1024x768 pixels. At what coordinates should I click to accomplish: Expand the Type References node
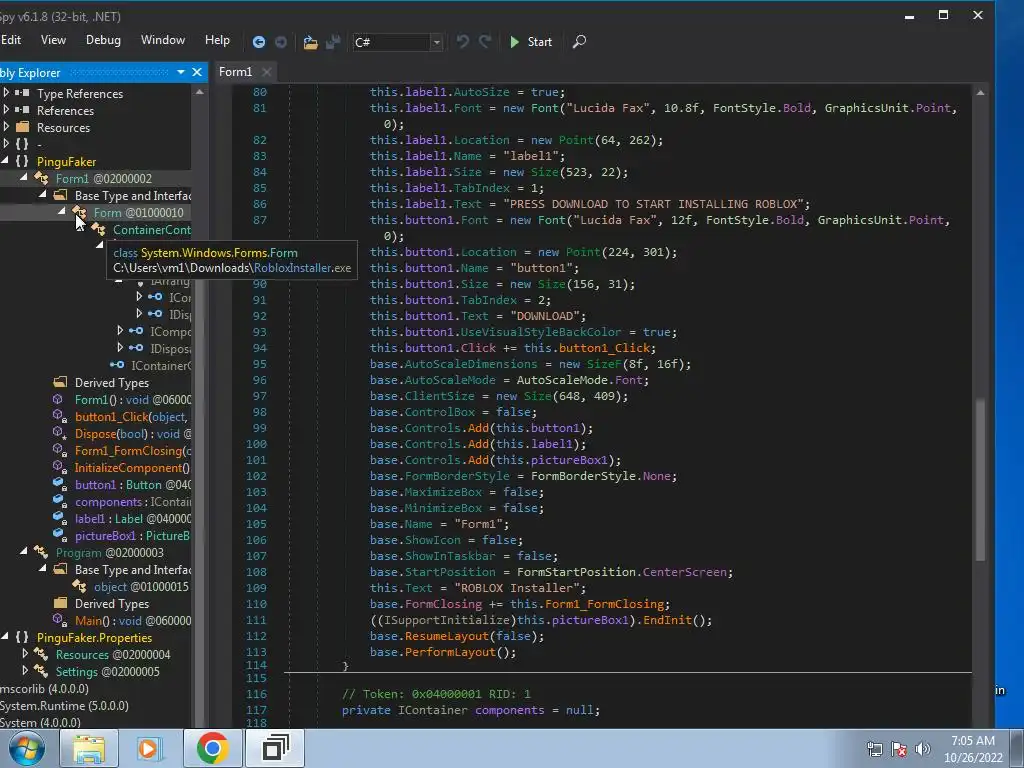coord(6,93)
